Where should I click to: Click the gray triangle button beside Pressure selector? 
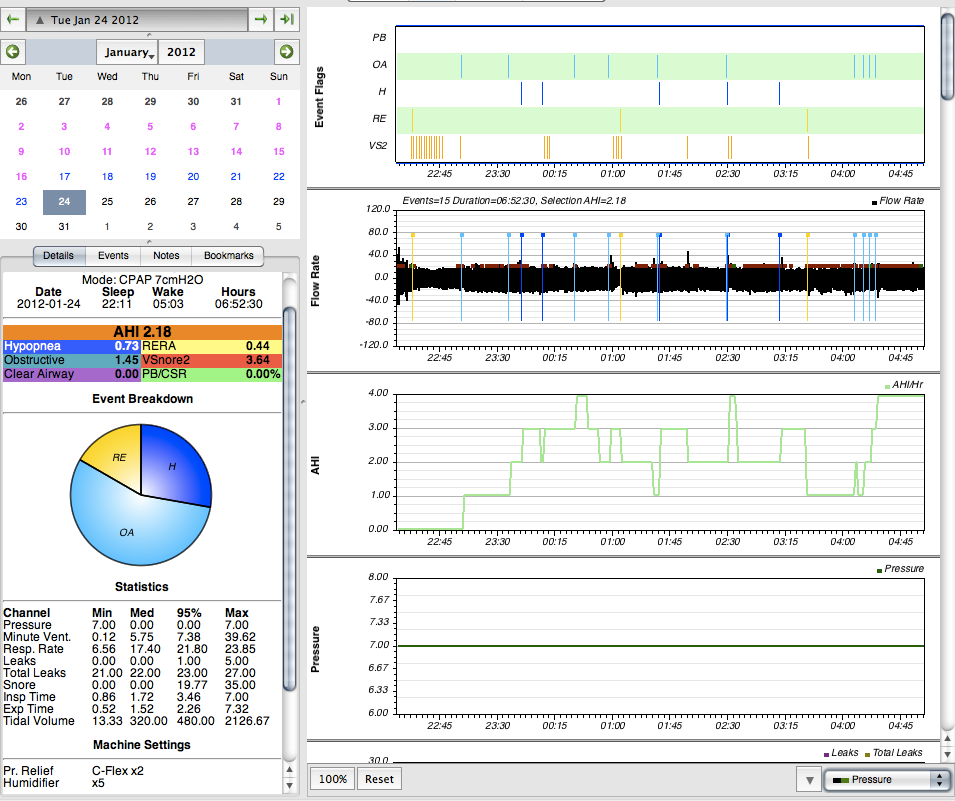[808, 779]
